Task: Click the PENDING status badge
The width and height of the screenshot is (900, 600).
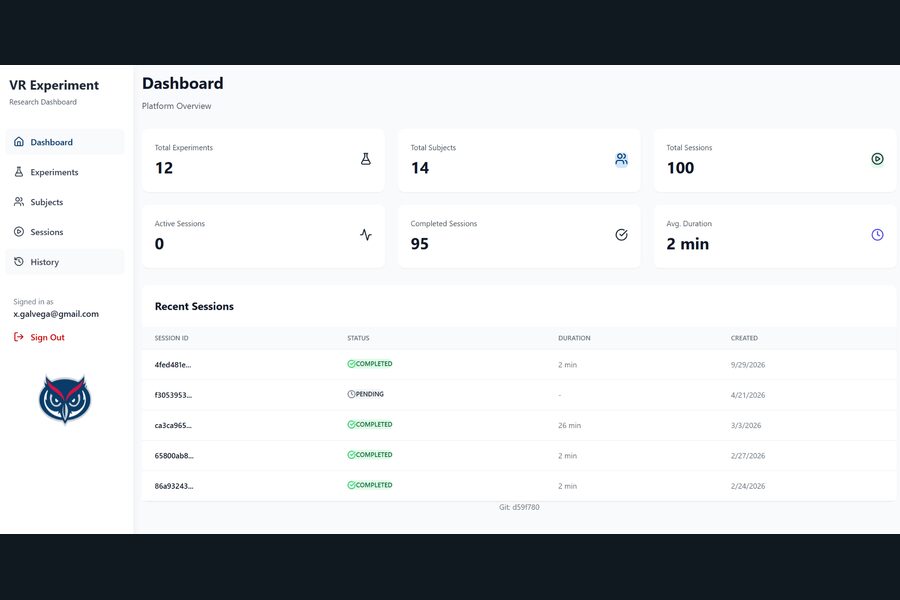Action: (x=366, y=394)
